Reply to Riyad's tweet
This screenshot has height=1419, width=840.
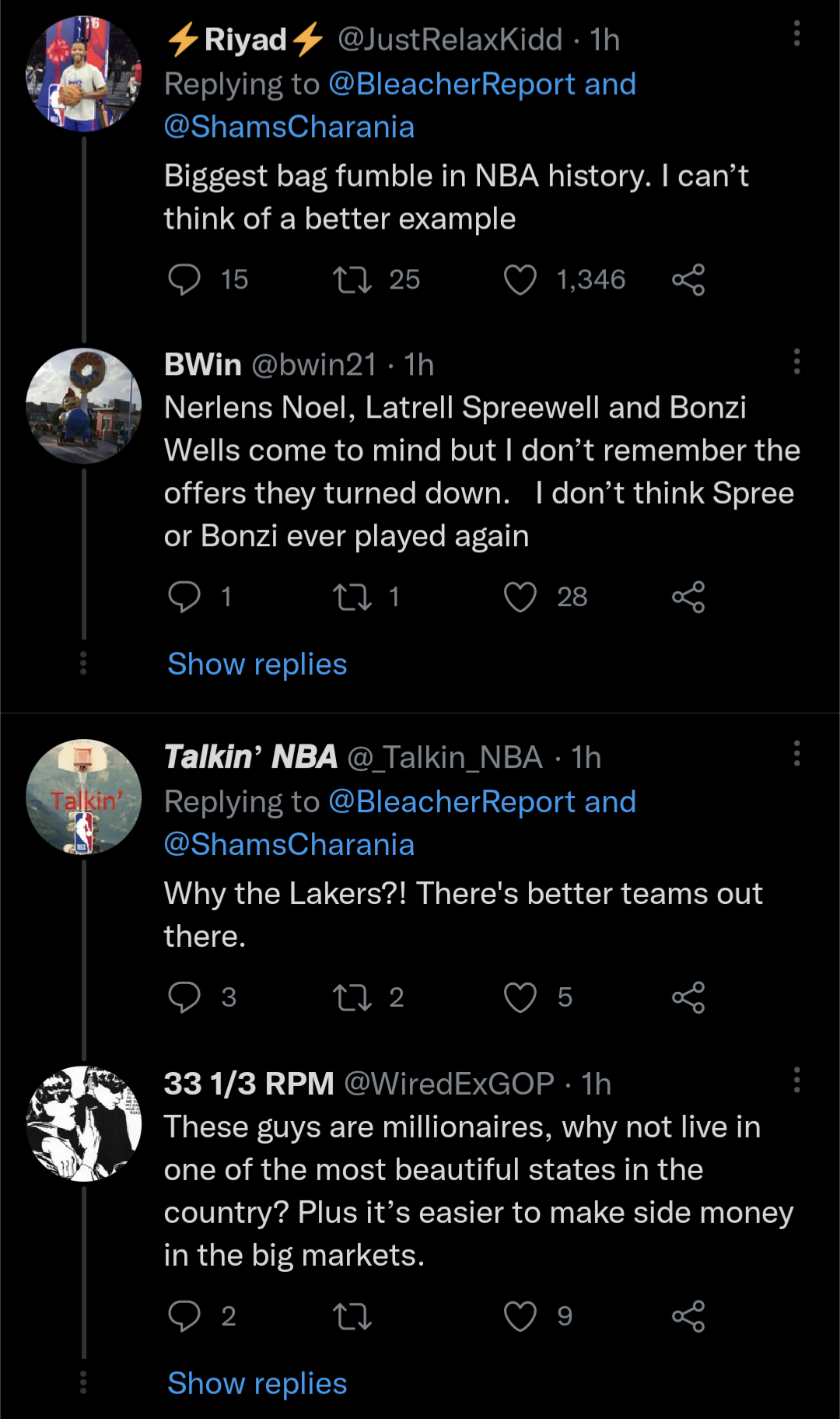pos(184,280)
